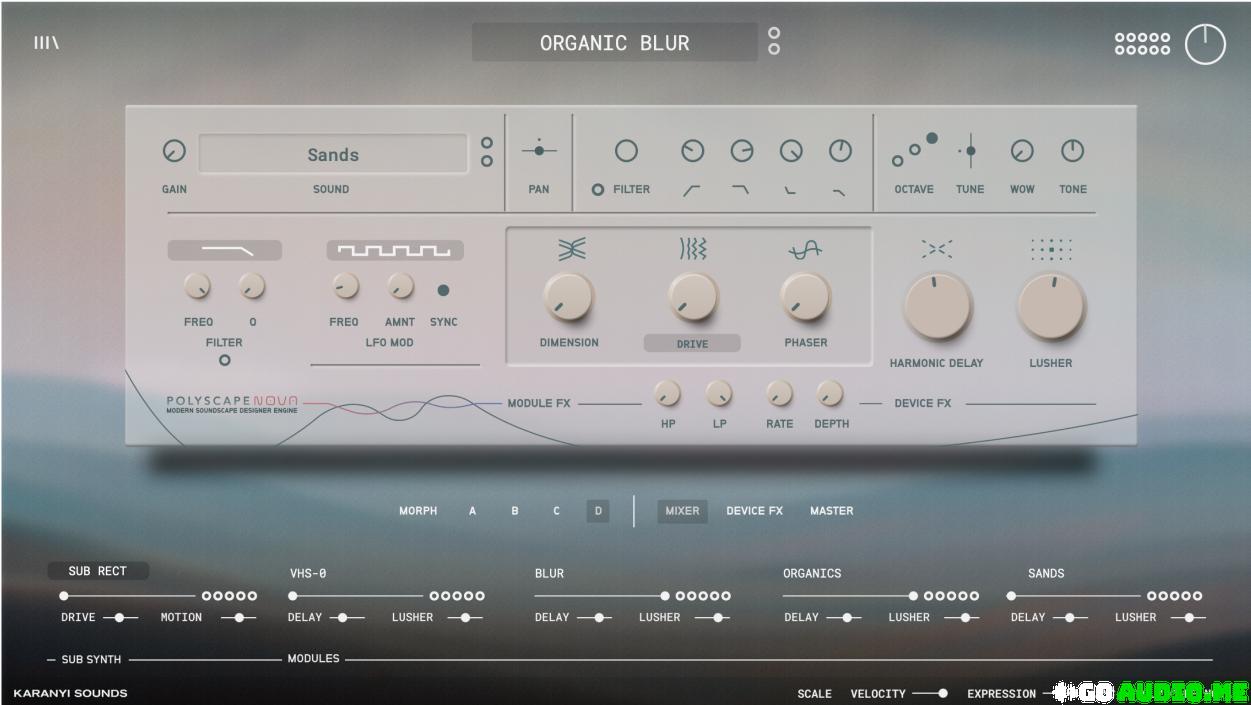
Task: Open the LFO square waveform selector
Action: (395, 250)
